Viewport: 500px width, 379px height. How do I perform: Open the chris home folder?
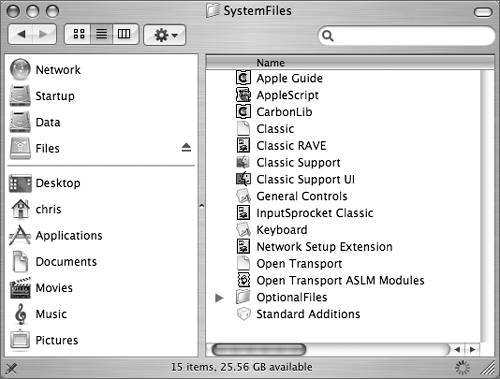click(x=36, y=209)
